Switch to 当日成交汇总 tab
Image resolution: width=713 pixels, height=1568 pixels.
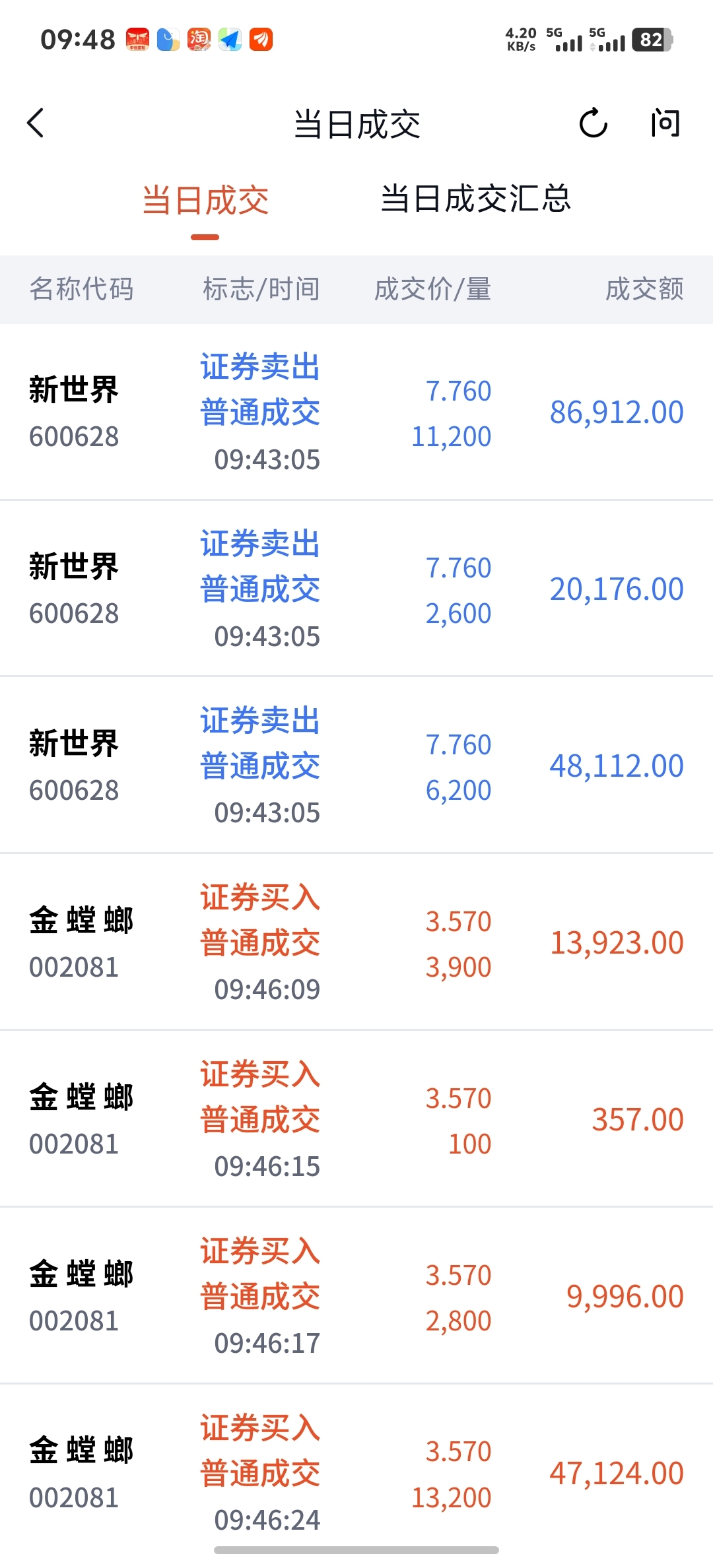tap(475, 199)
